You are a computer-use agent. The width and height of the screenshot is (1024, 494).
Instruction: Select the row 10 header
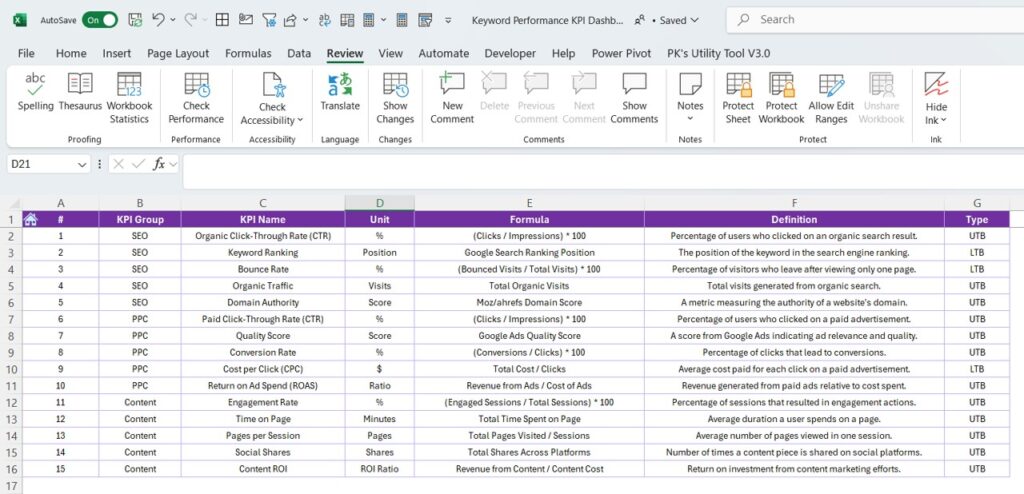(10, 369)
